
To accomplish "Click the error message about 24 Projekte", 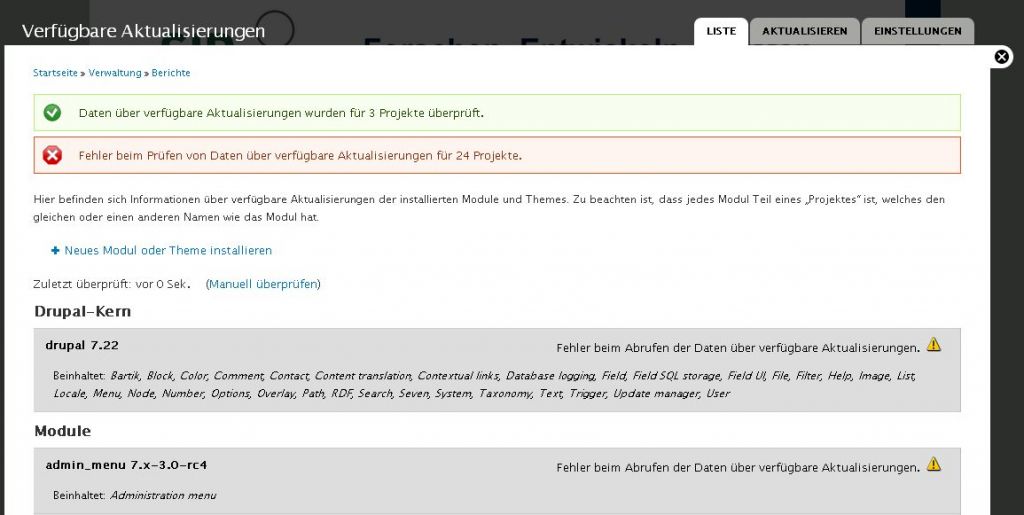I will tap(300, 155).
